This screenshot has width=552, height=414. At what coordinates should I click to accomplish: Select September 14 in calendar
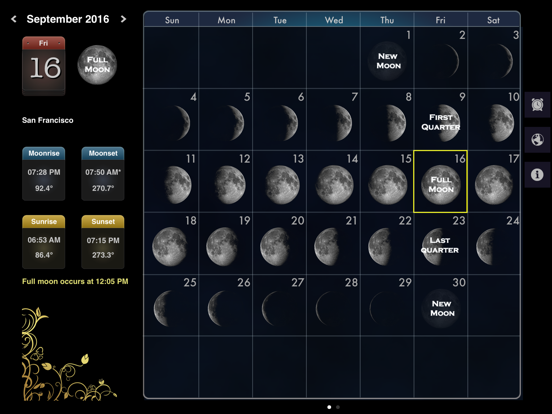333,181
